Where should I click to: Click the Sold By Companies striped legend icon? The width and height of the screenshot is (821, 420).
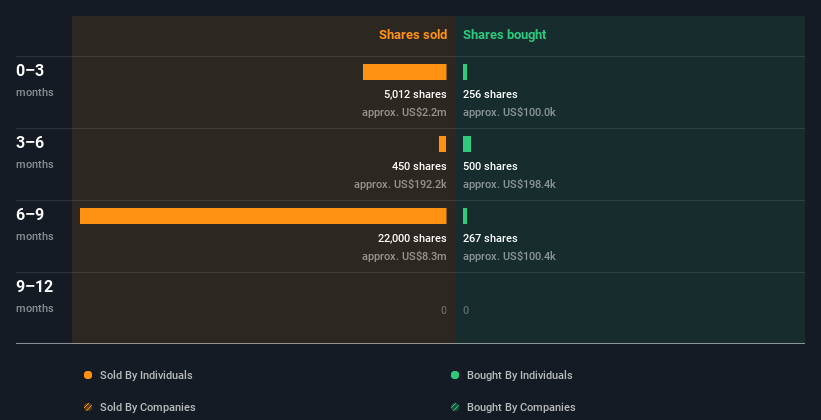pyautogui.click(x=88, y=407)
